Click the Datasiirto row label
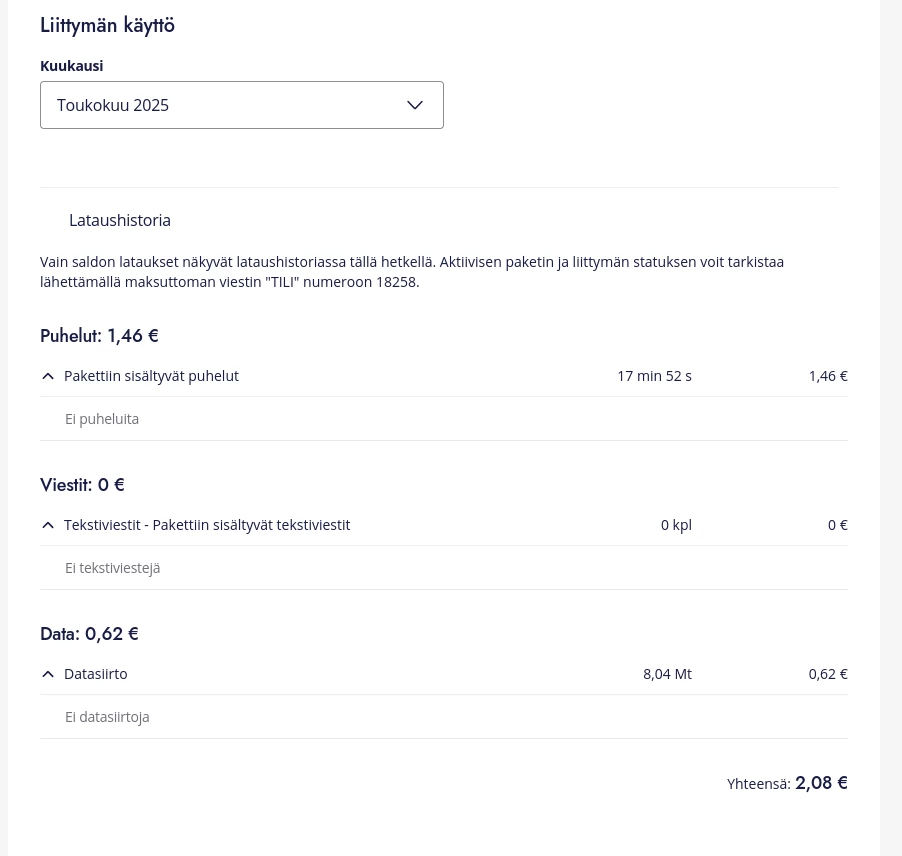The width and height of the screenshot is (902, 856). 95,674
